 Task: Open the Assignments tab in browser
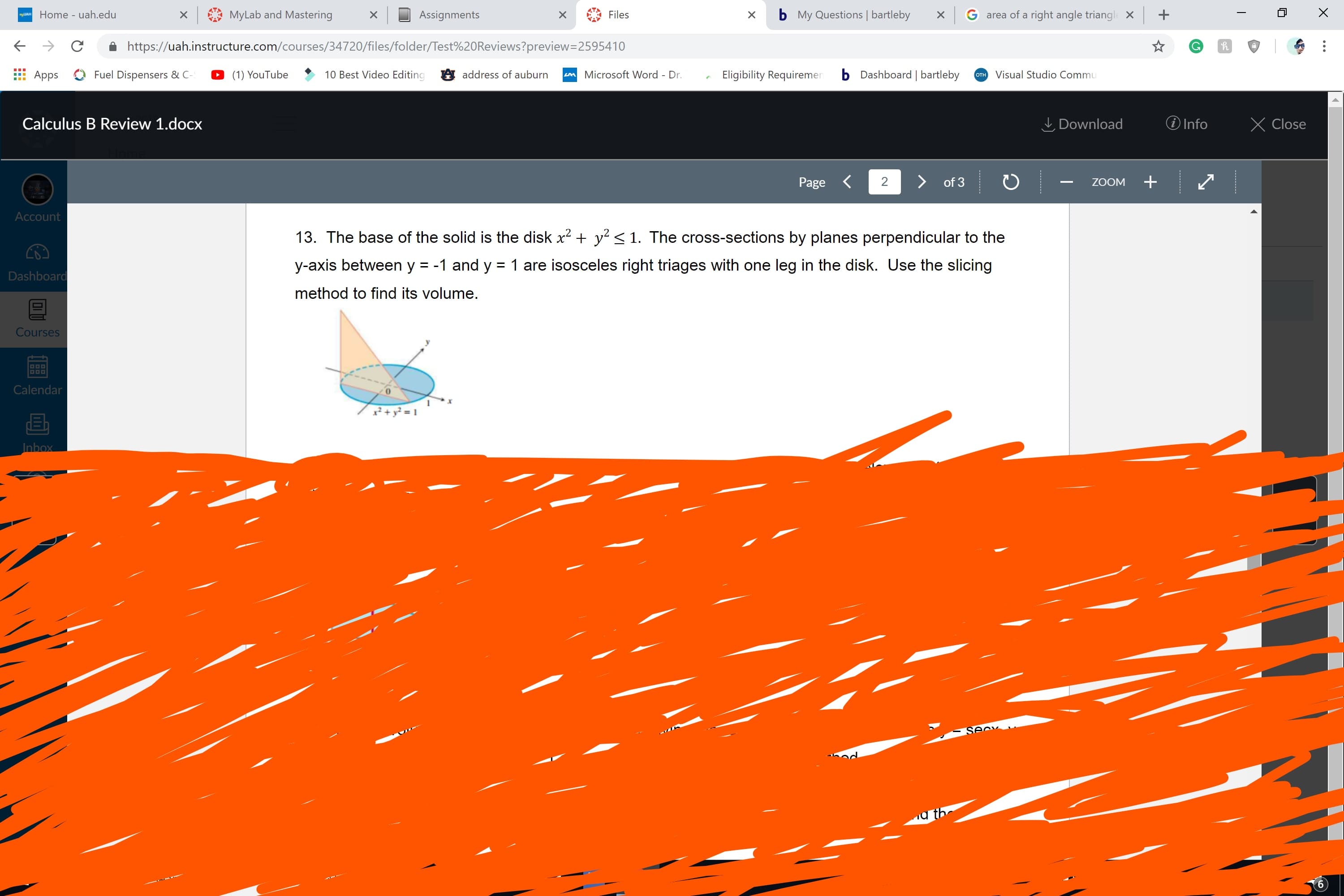coord(448,14)
